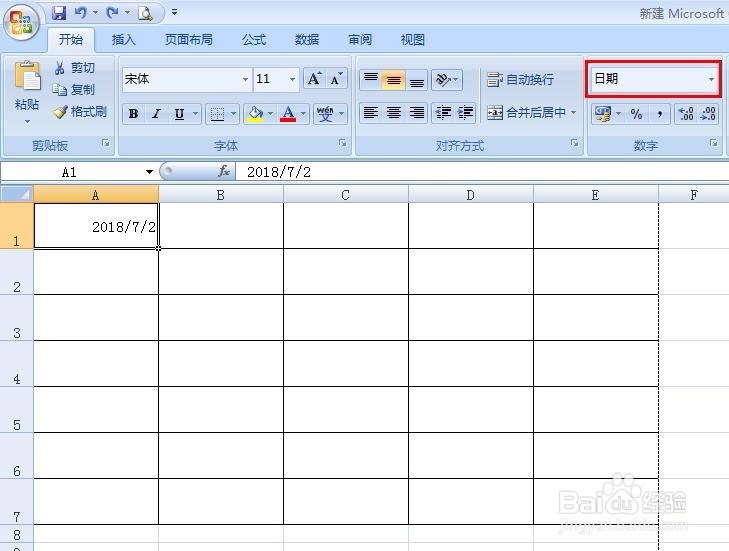Open the 对齐方式 dialog launcher
The height and width of the screenshot is (551, 729).
click(575, 143)
